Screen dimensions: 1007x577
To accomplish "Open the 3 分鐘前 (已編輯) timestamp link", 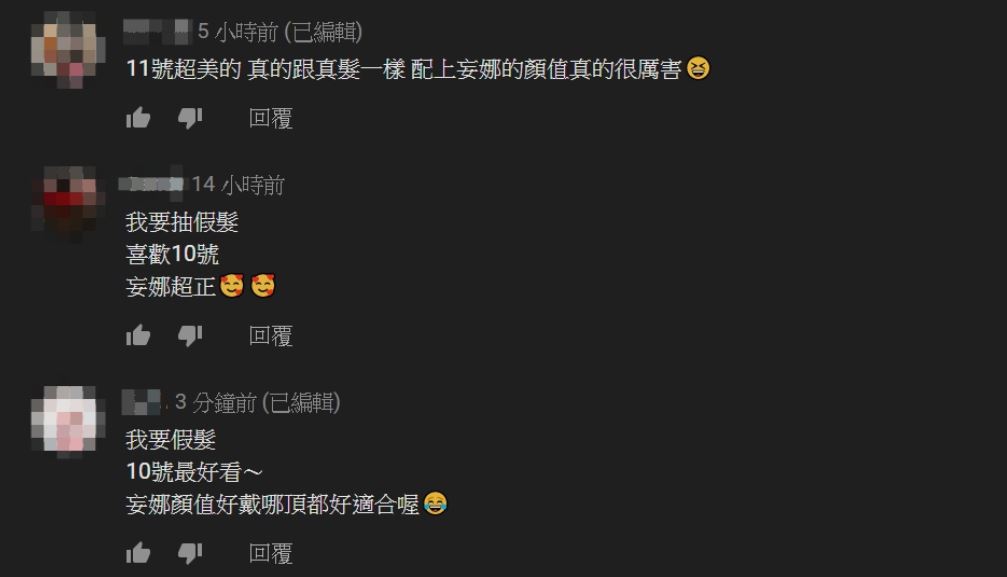I will [x=258, y=403].
